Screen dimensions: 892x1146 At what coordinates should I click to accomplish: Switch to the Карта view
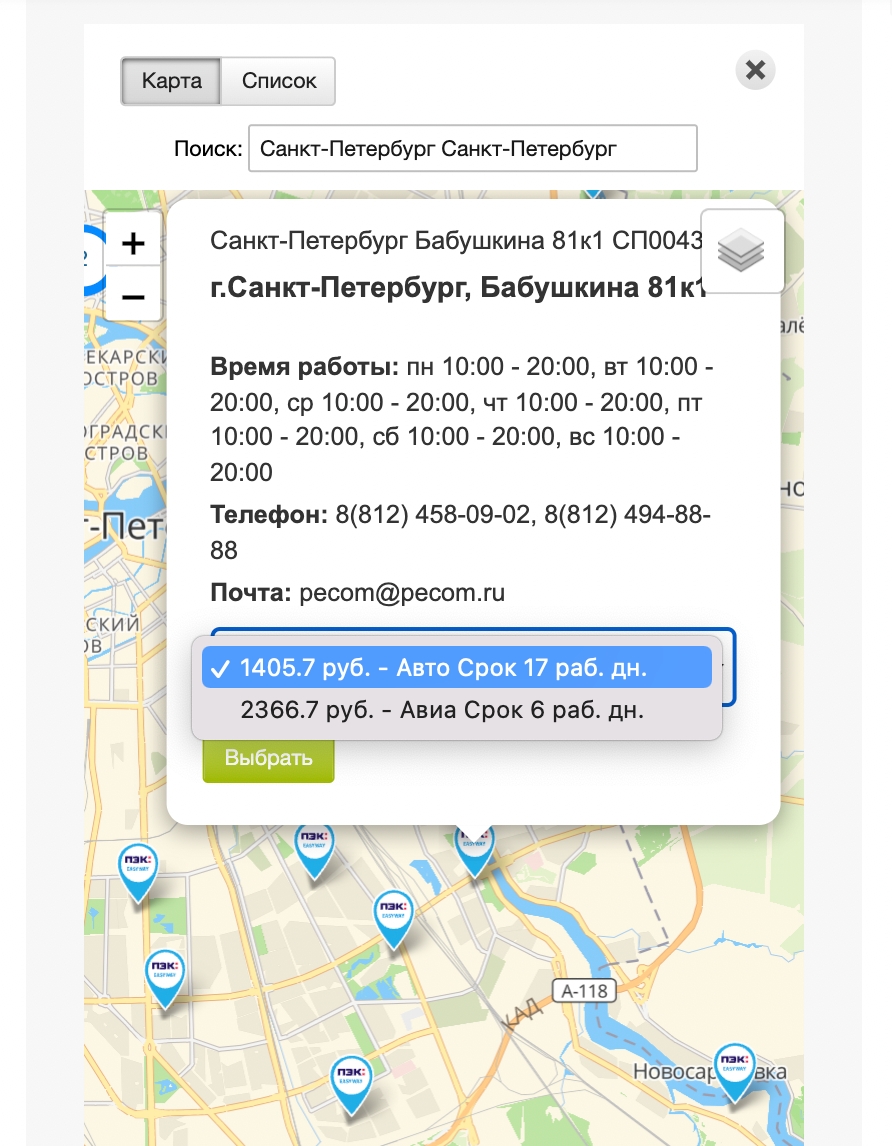pos(171,81)
